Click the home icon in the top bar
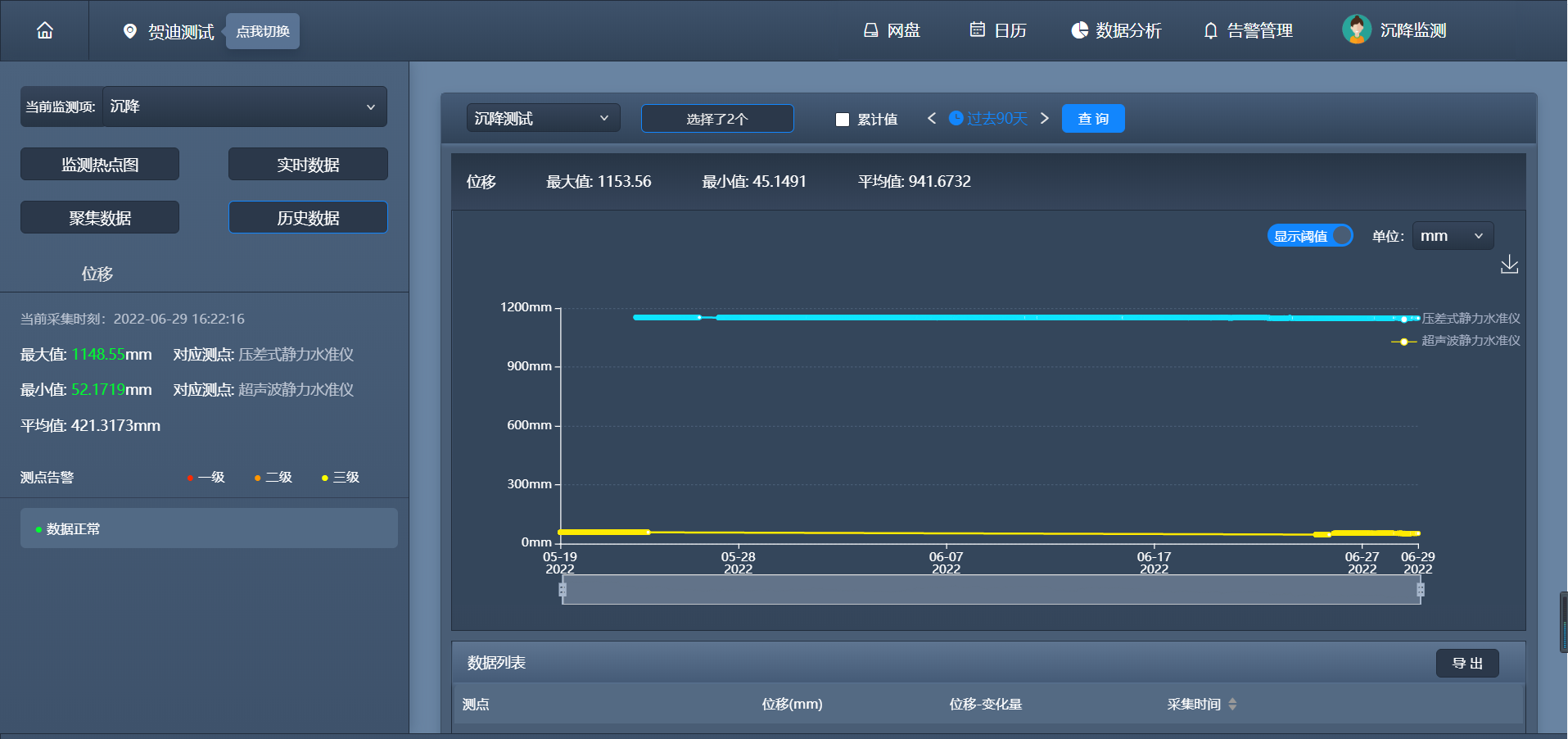The width and height of the screenshot is (1568, 739). pyautogui.click(x=44, y=30)
